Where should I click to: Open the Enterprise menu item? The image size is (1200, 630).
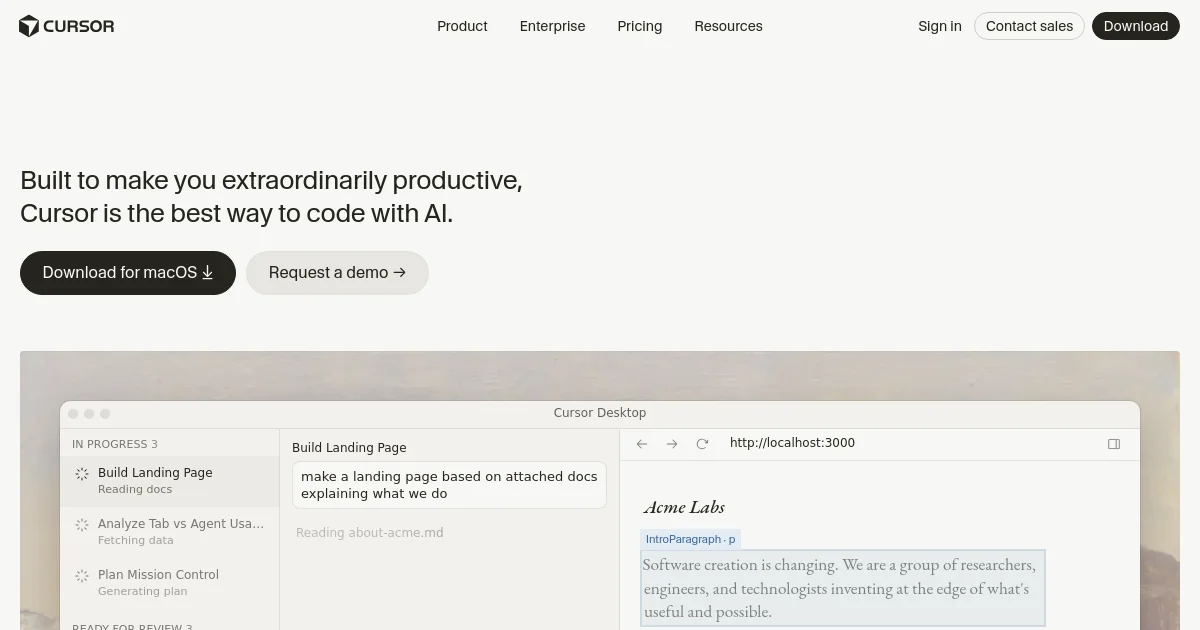[x=552, y=26]
